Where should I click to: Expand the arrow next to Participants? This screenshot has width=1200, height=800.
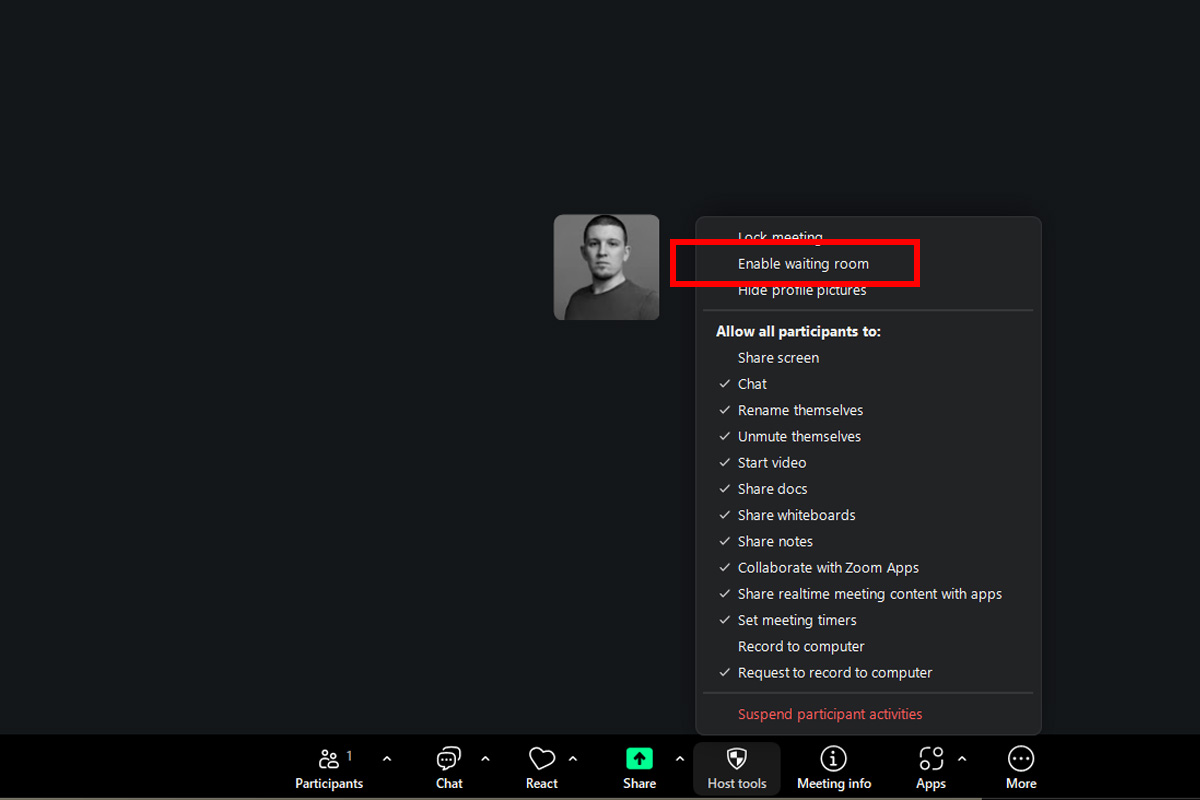click(387, 759)
